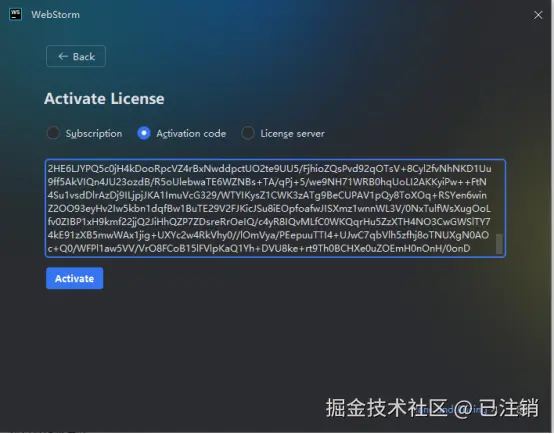Click the WebStorm logo icon
The width and height of the screenshot is (554, 434).
16,14
